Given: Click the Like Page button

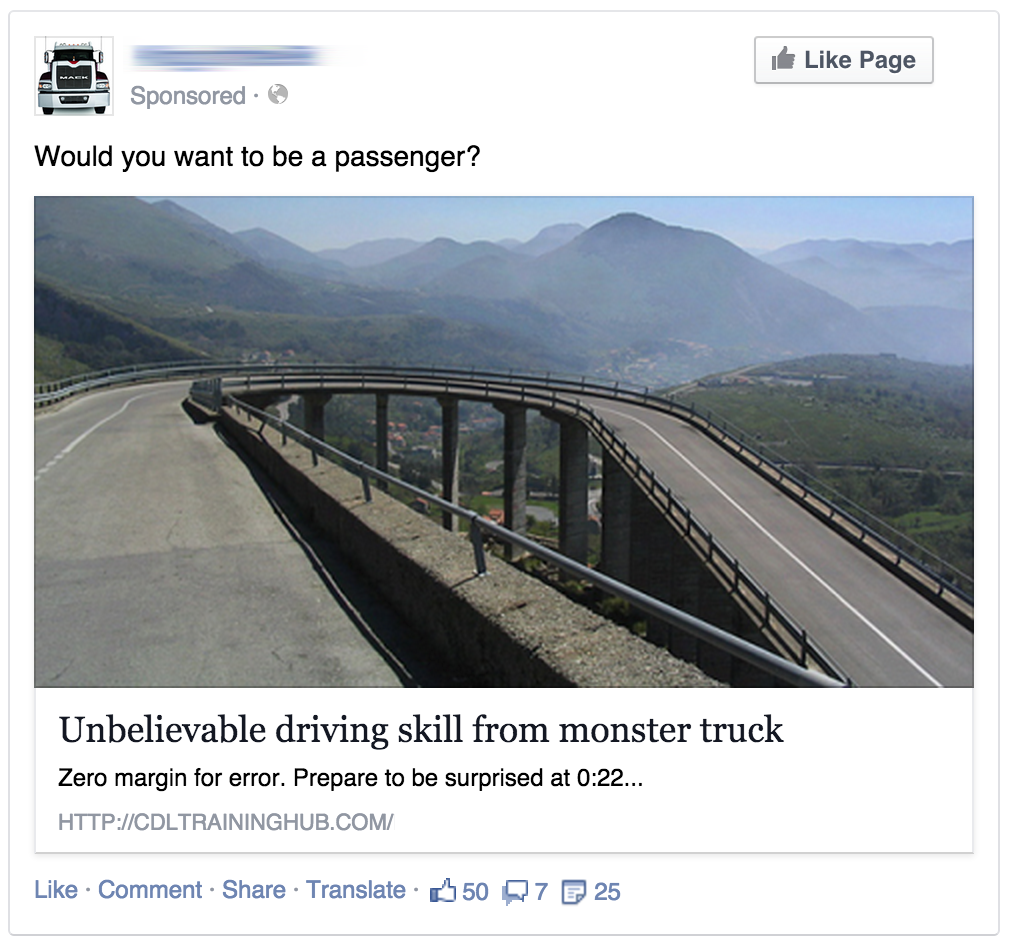Looking at the screenshot, I should 843,60.
